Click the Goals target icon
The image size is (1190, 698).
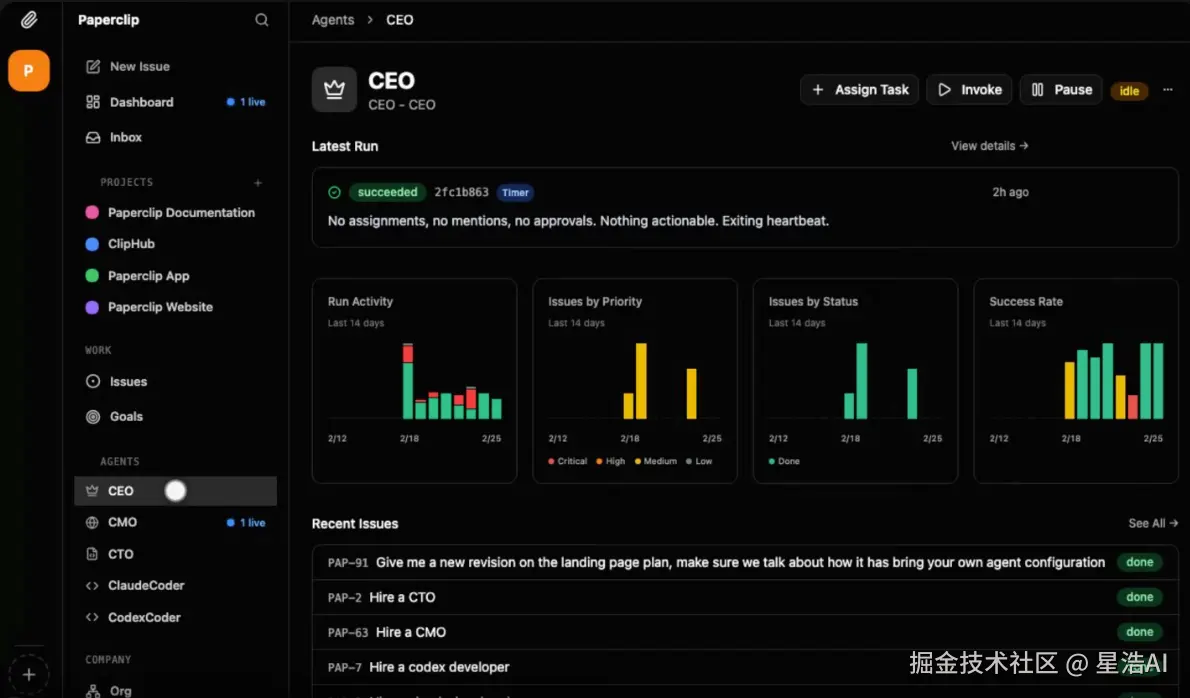coord(93,417)
